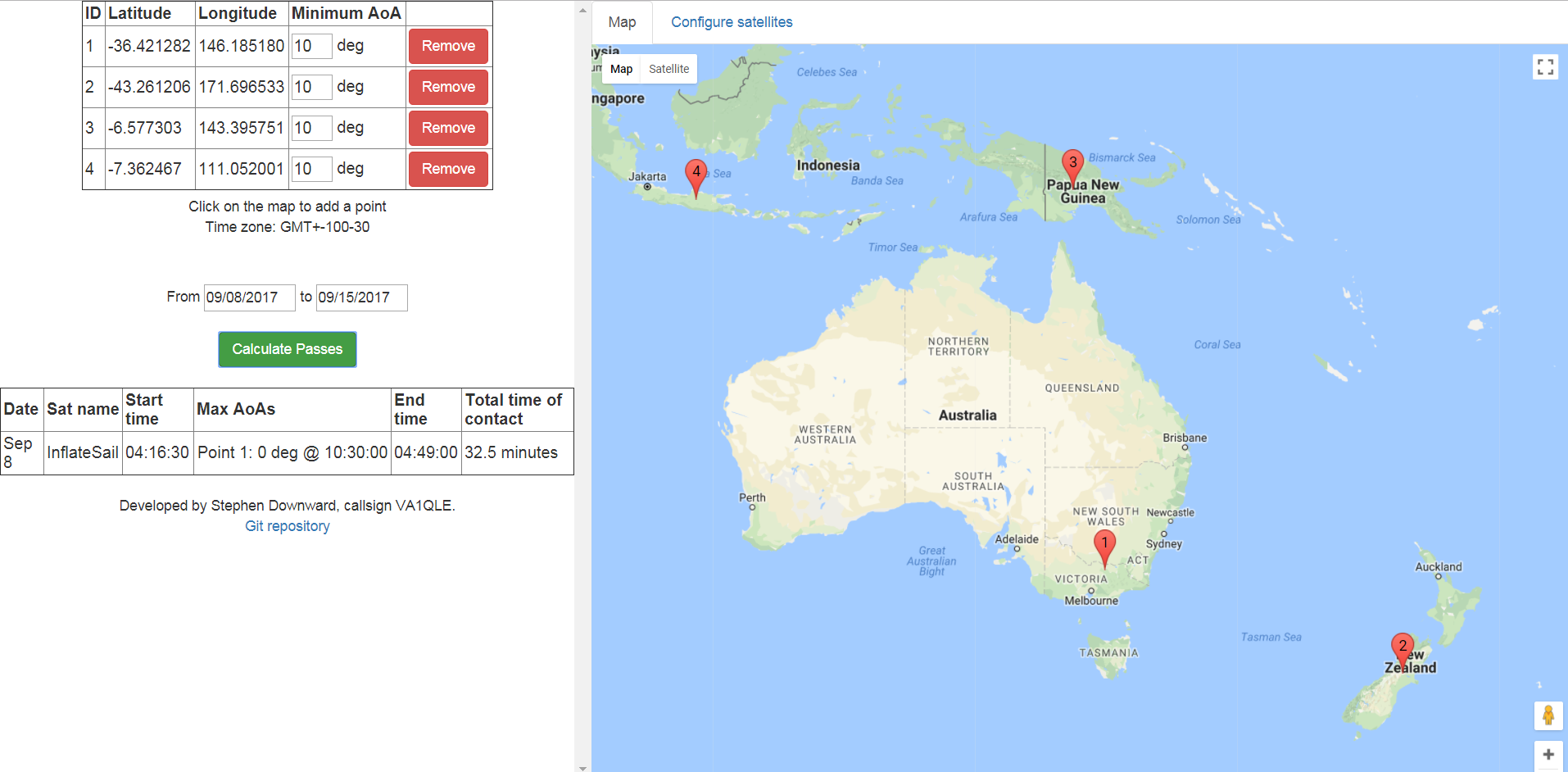Select map marker 3 in Papua New Guinea

tap(1072, 166)
